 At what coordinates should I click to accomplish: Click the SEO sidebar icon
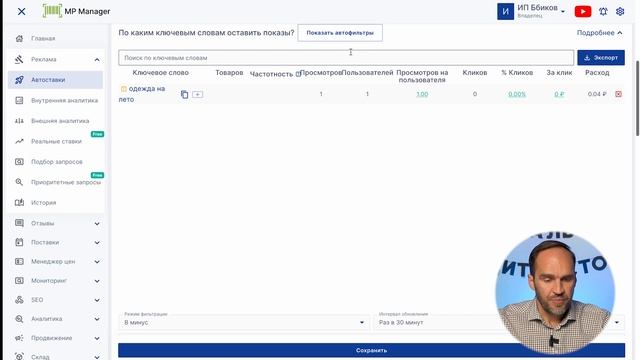(19, 300)
